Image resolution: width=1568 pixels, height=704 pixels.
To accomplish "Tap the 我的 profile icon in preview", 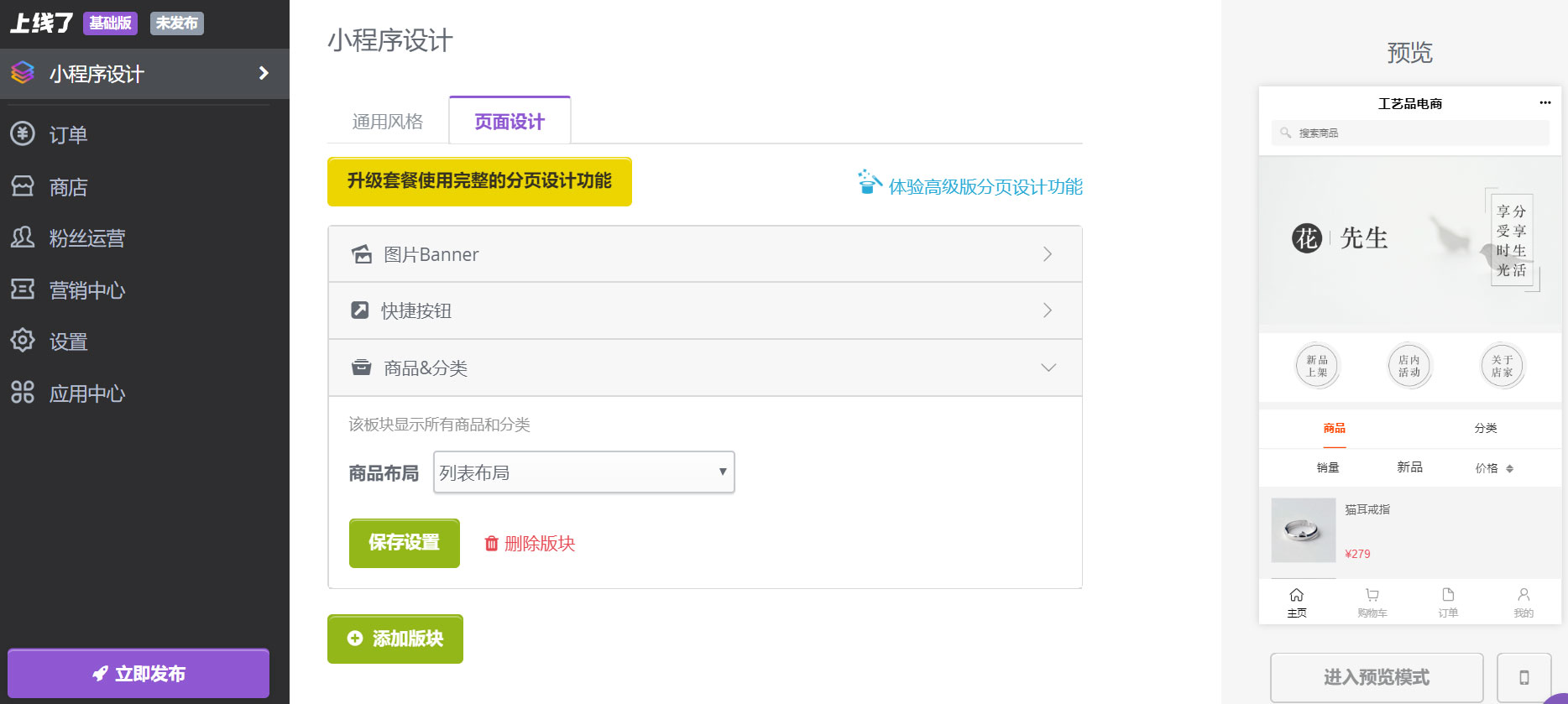I will (1524, 595).
